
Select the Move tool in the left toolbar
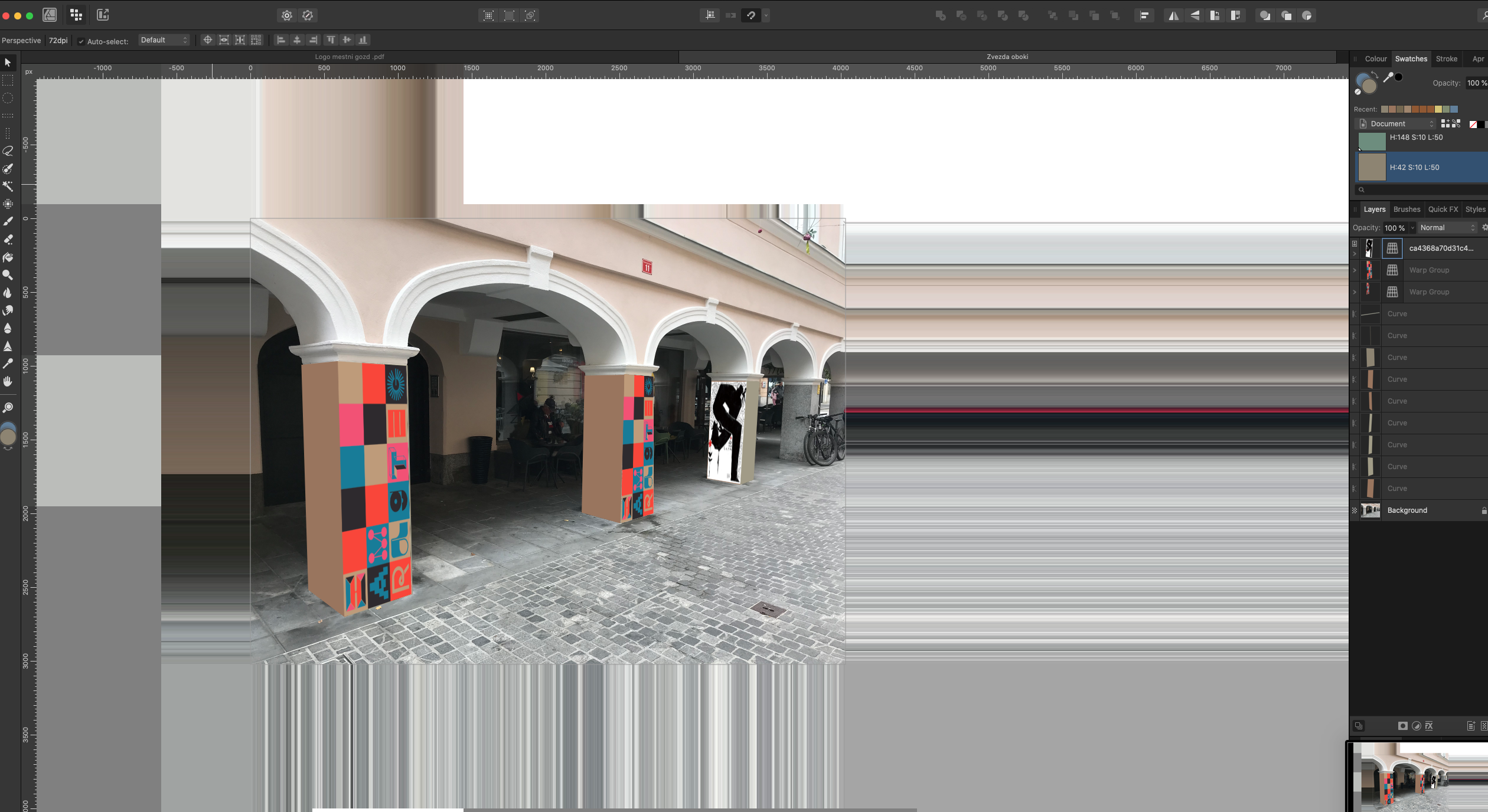point(8,63)
